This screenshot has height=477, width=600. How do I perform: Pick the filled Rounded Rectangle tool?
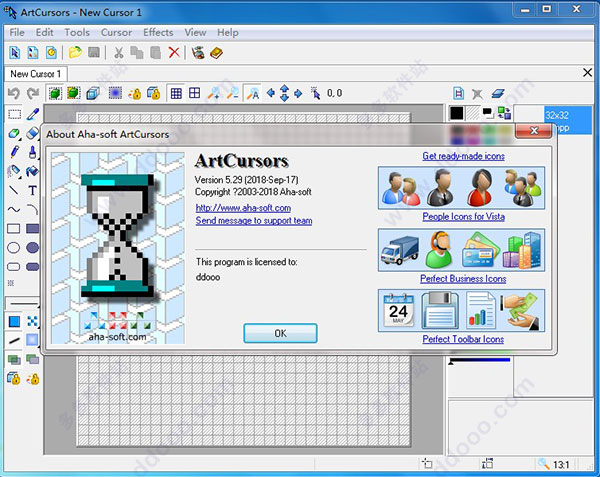coord(33,267)
